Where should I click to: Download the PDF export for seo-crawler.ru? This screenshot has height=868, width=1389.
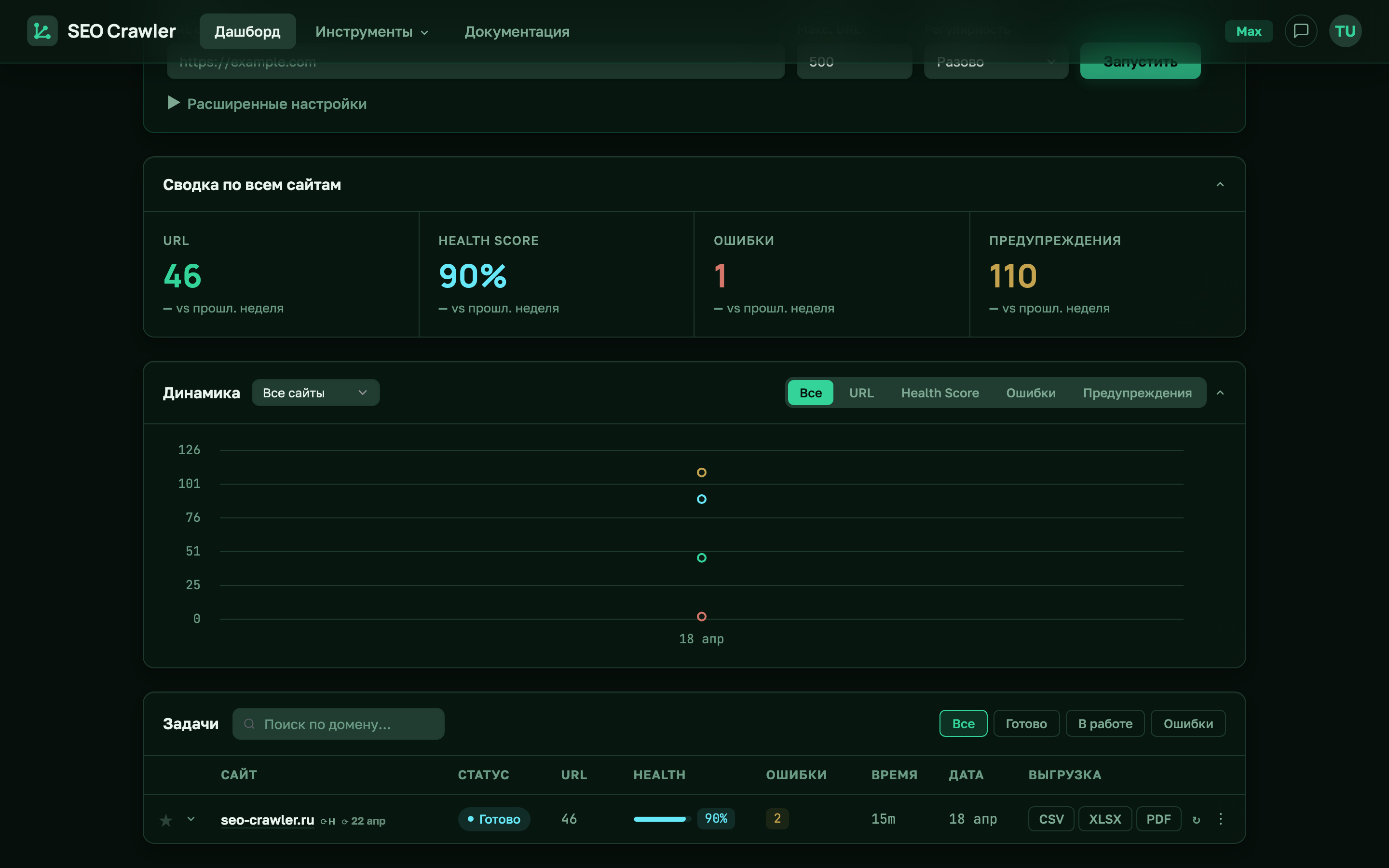1158,819
